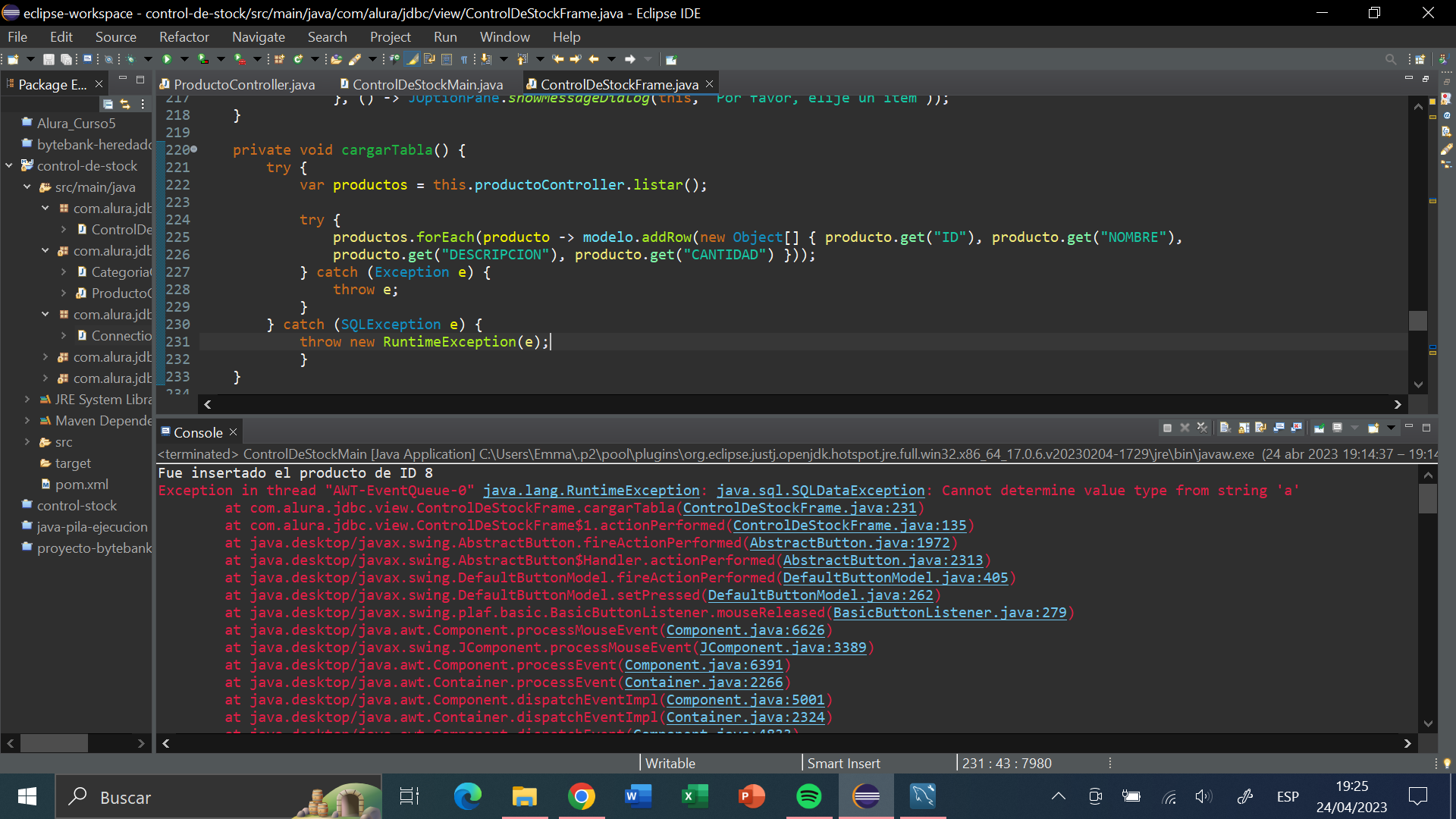Screen dimensions: 1456x819
Task: Open the java.sql.SQLDataException link
Action: 821,490
